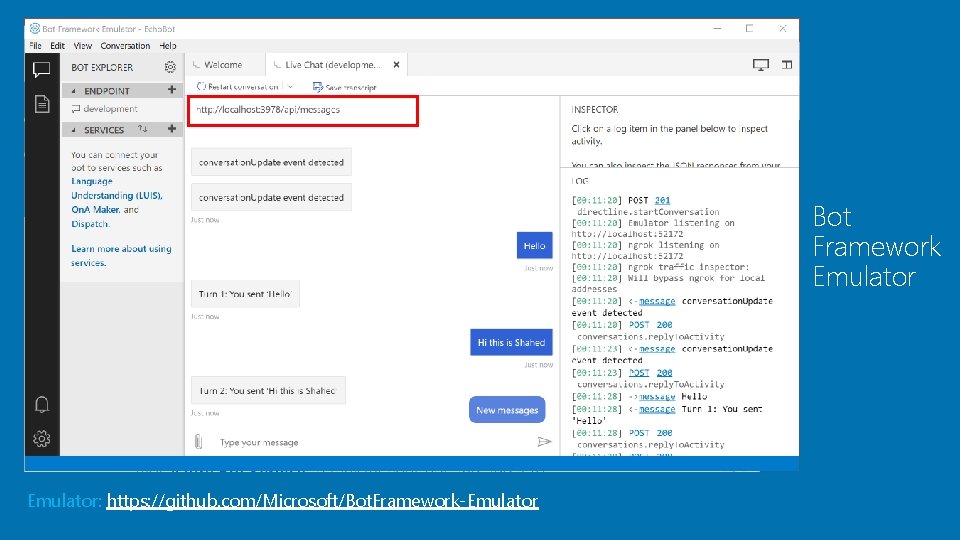960x540 pixels.
Task: Close the Live Chat tab
Action: pos(396,64)
